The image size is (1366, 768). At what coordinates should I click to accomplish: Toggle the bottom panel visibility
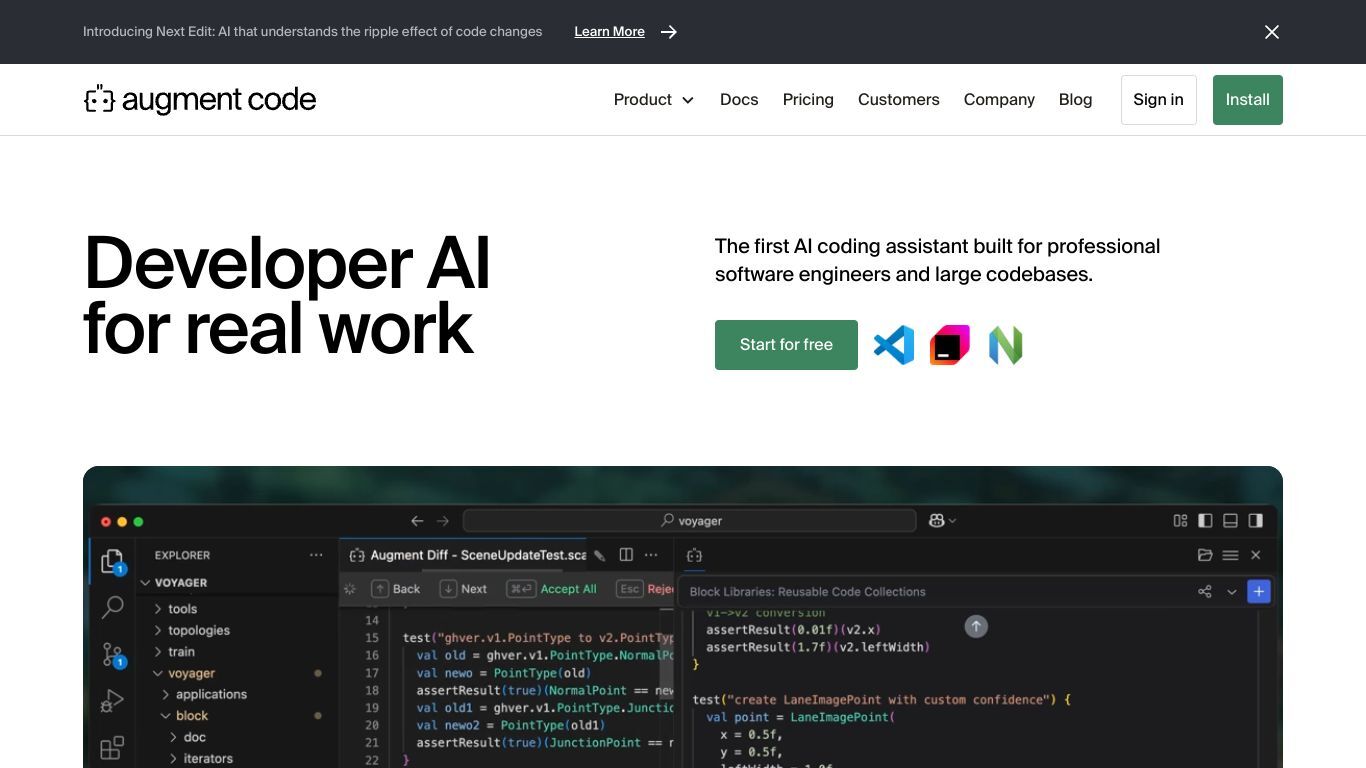[x=1231, y=521]
